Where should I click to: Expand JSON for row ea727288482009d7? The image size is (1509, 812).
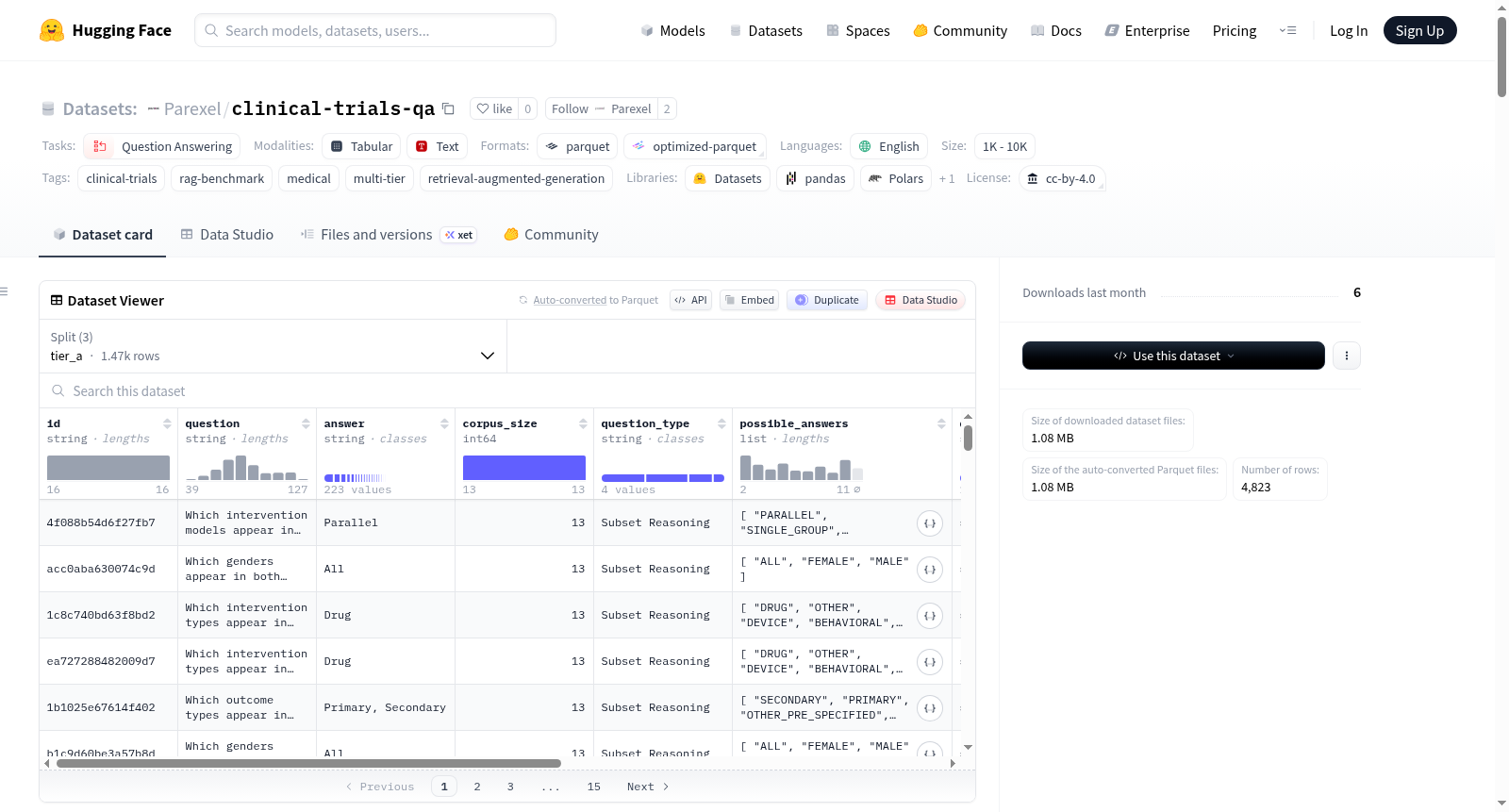tap(930, 661)
